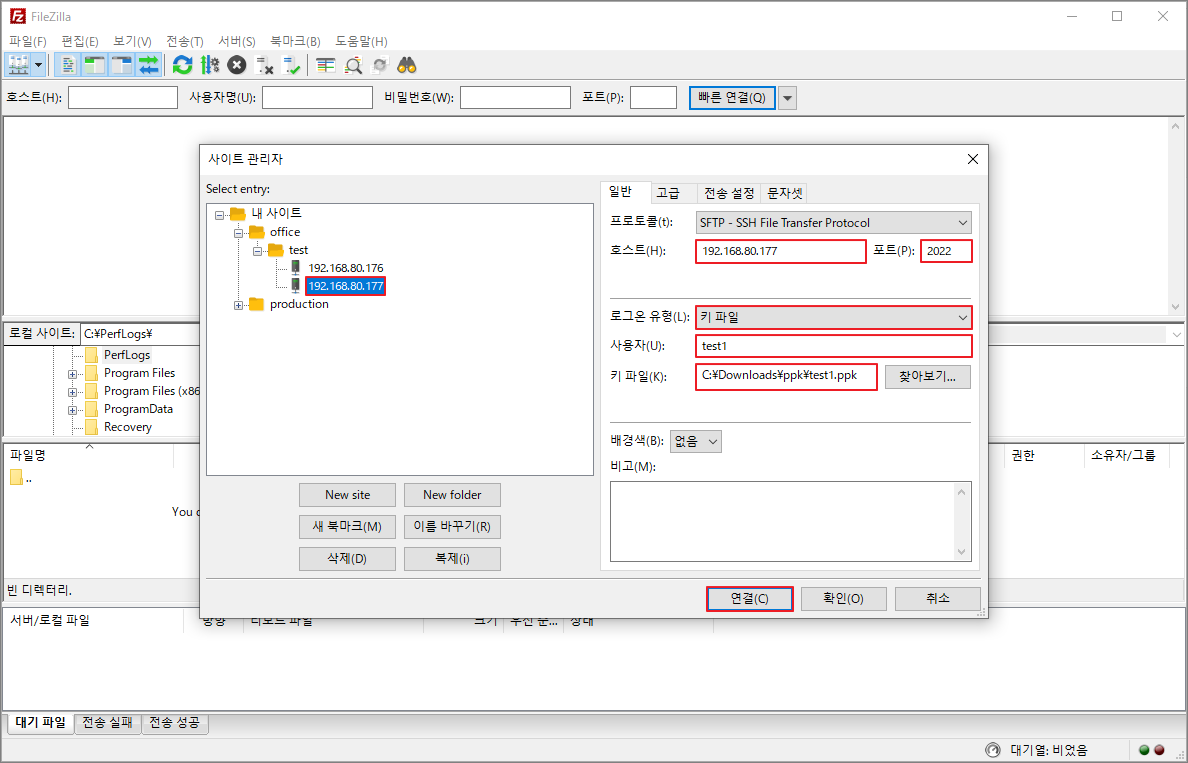The width and height of the screenshot is (1188, 763).
Task: Click the 연결(C) connect button
Action: pyautogui.click(x=749, y=599)
